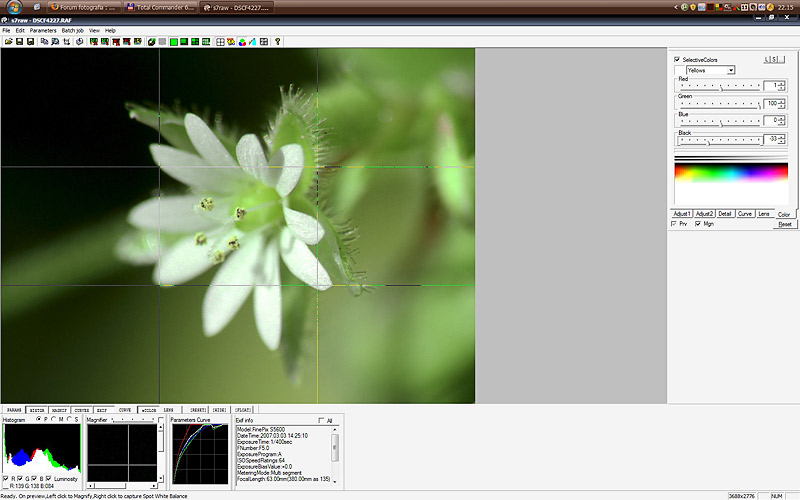The height and width of the screenshot is (500, 800).
Task: Click the cyan and red levels toolbar icon
Action: tap(253, 42)
